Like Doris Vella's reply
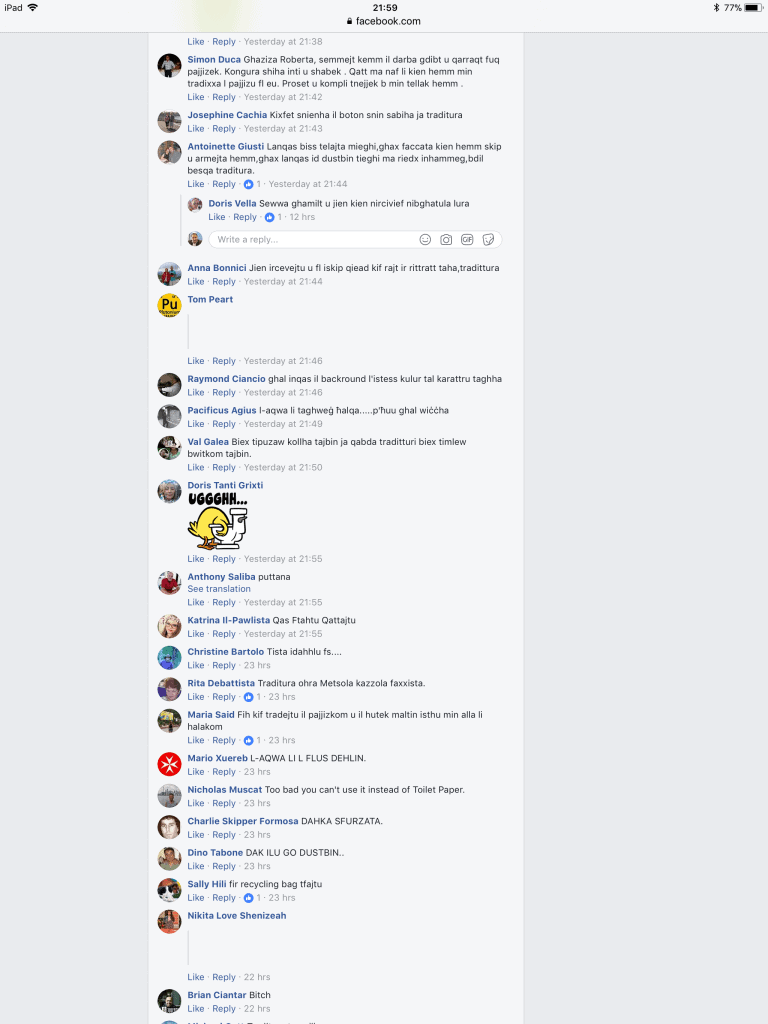 tap(217, 217)
